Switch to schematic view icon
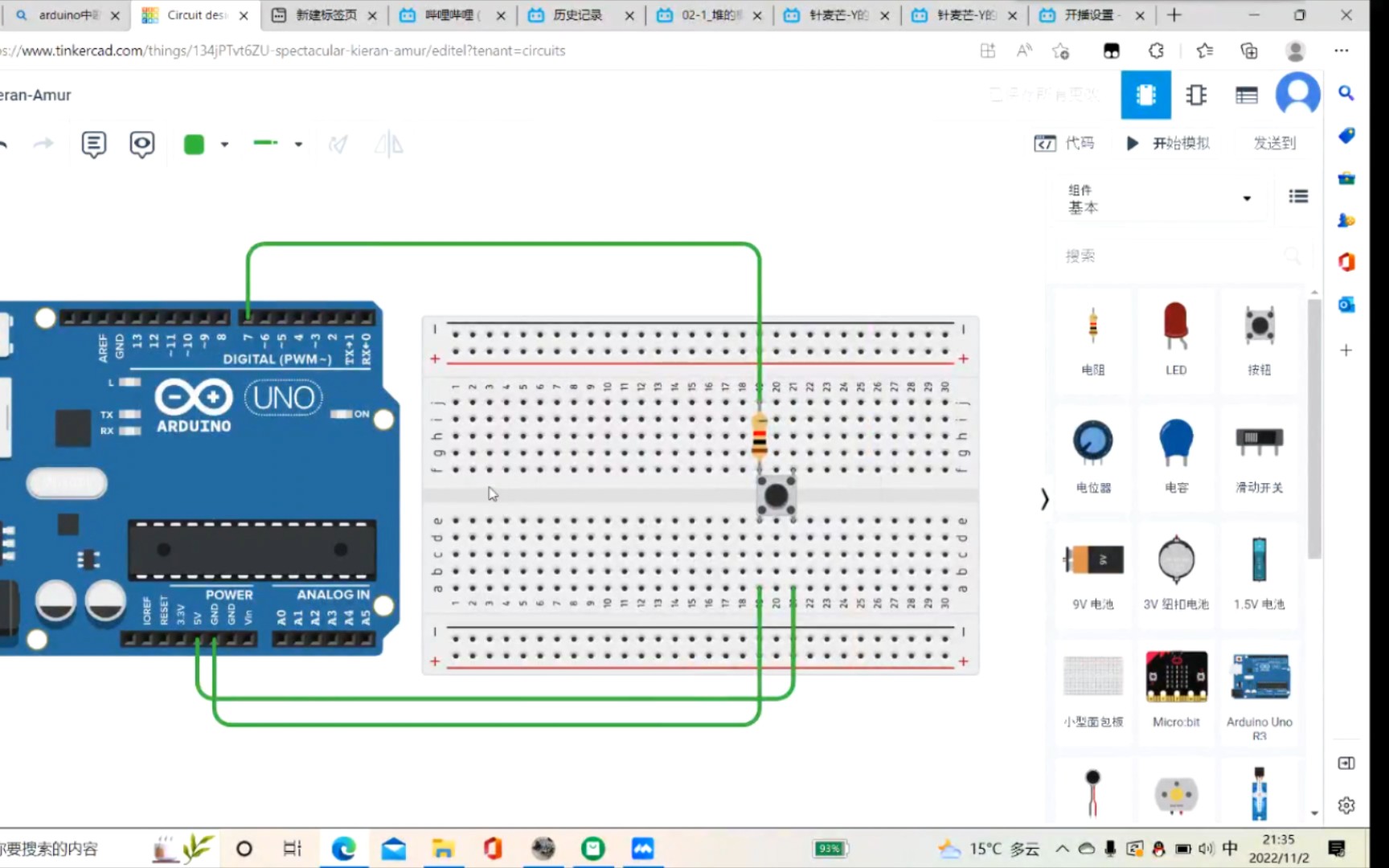The width and height of the screenshot is (1389, 868). tap(1196, 95)
